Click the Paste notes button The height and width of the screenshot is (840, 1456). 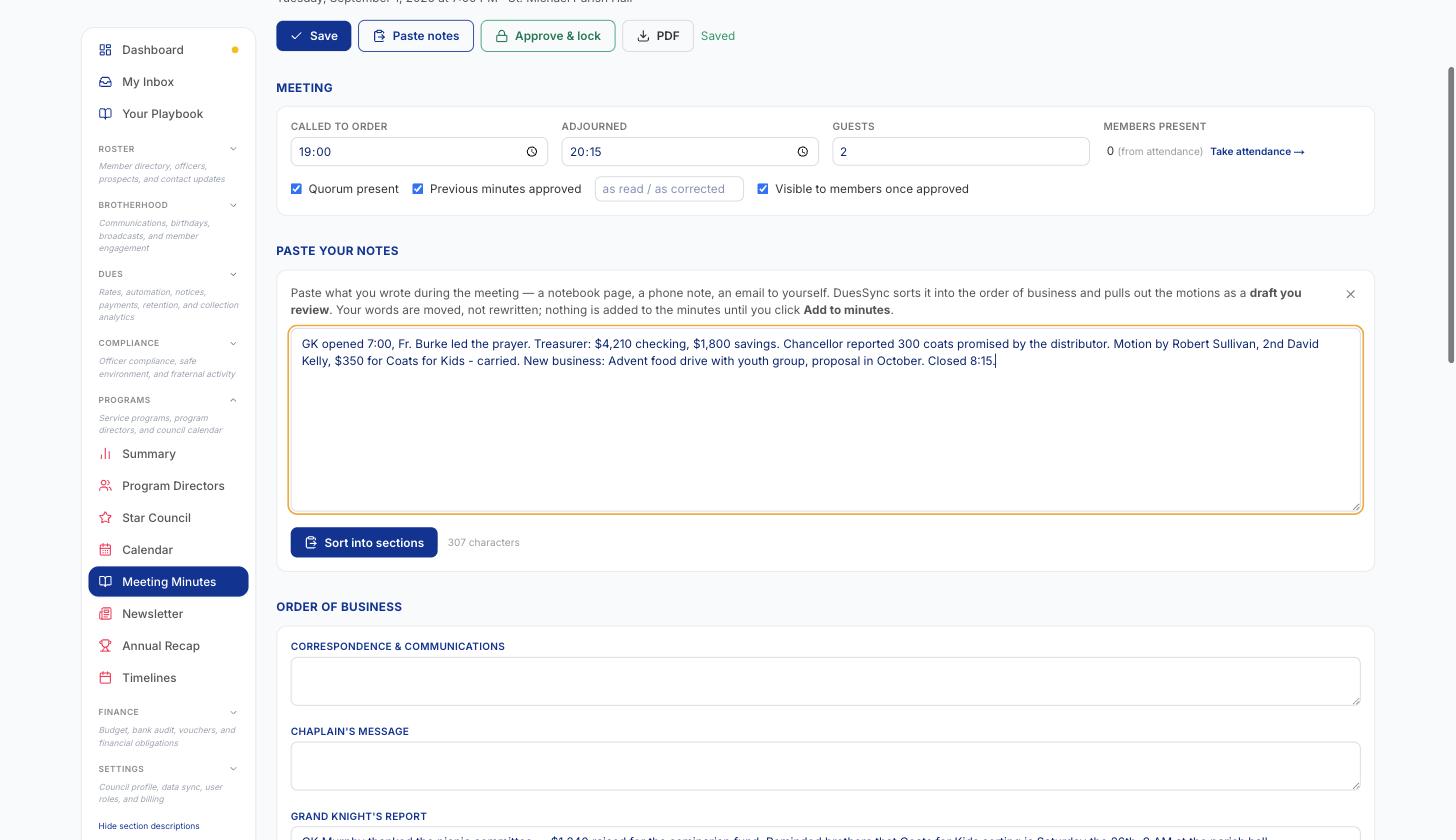(x=416, y=36)
